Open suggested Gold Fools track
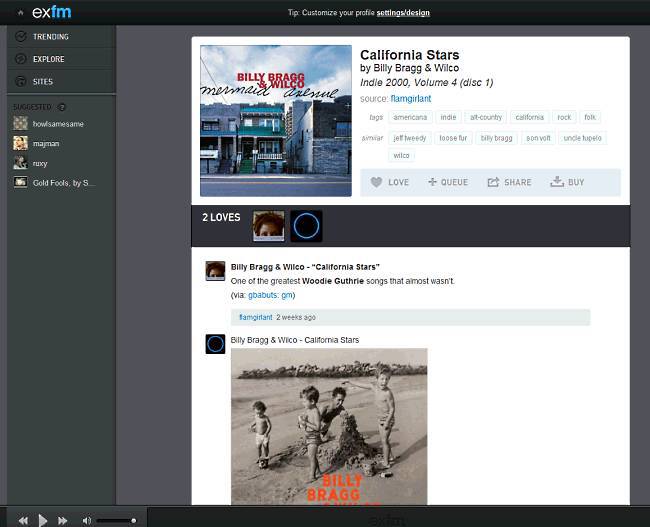Viewport: 650px width, 527px height. 64,183
